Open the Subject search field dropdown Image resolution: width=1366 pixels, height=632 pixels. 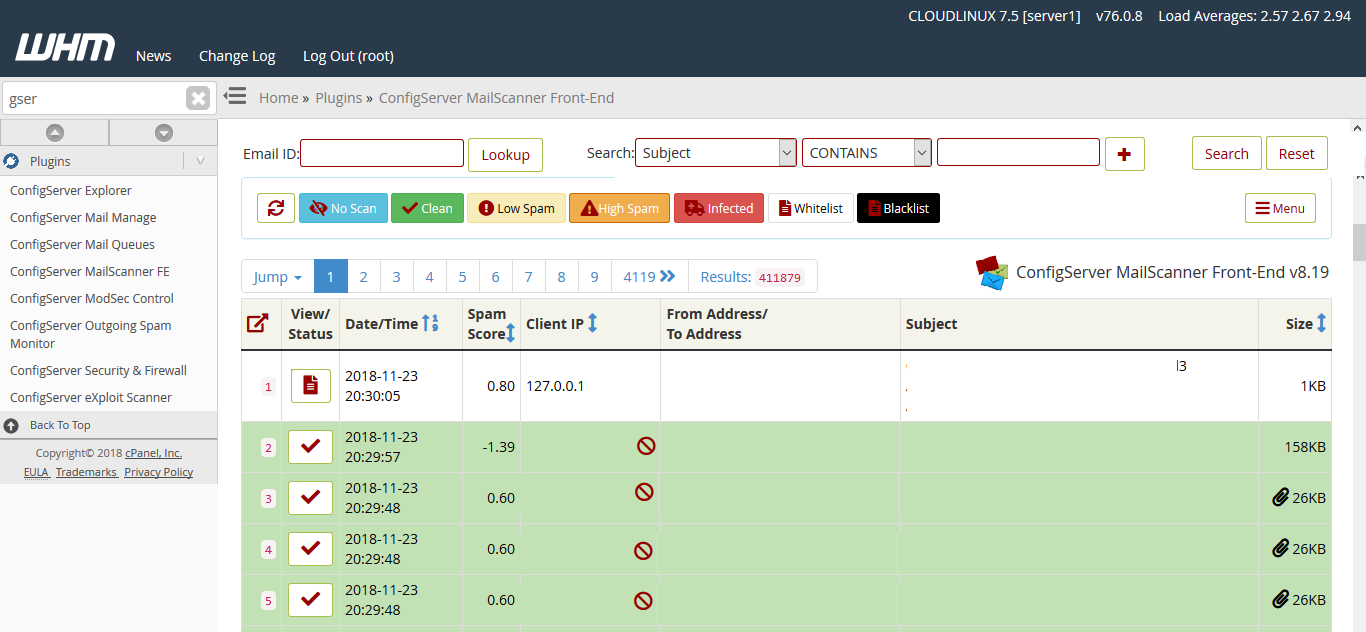(716, 153)
